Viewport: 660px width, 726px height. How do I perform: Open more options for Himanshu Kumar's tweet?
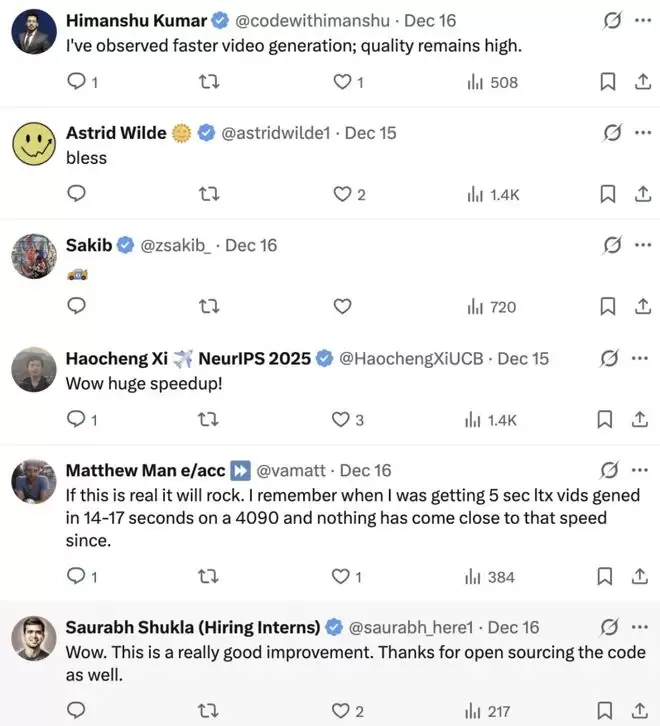click(x=640, y=20)
